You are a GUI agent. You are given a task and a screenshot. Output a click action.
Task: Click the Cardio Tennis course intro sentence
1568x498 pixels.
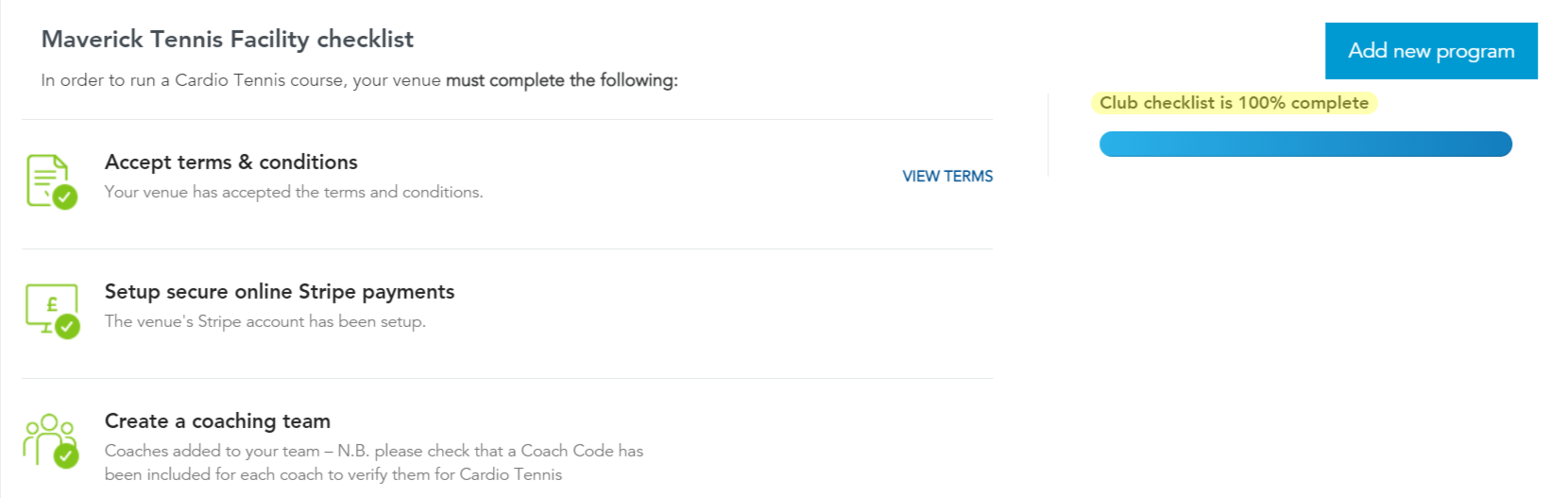[359, 80]
